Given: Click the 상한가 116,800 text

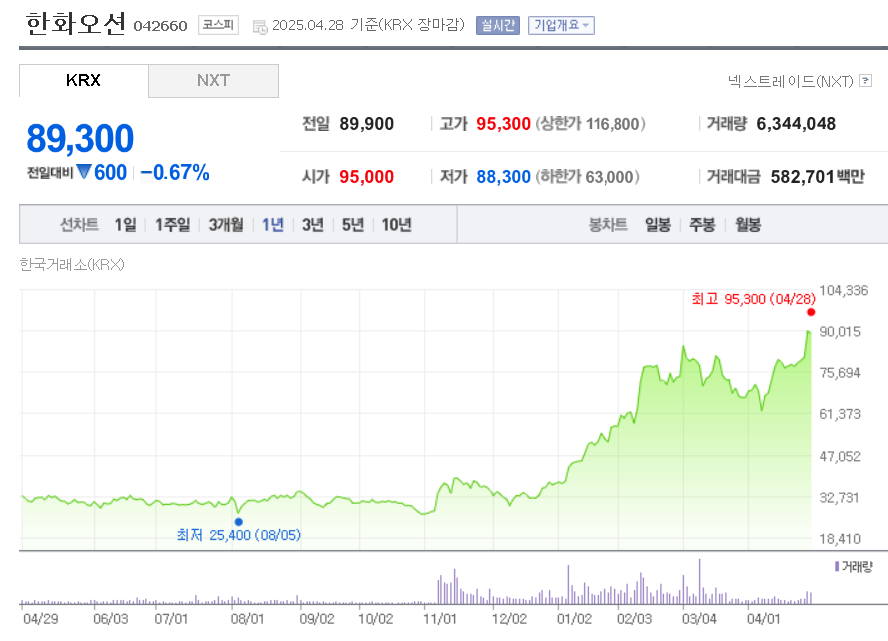Looking at the screenshot, I should (590, 123).
